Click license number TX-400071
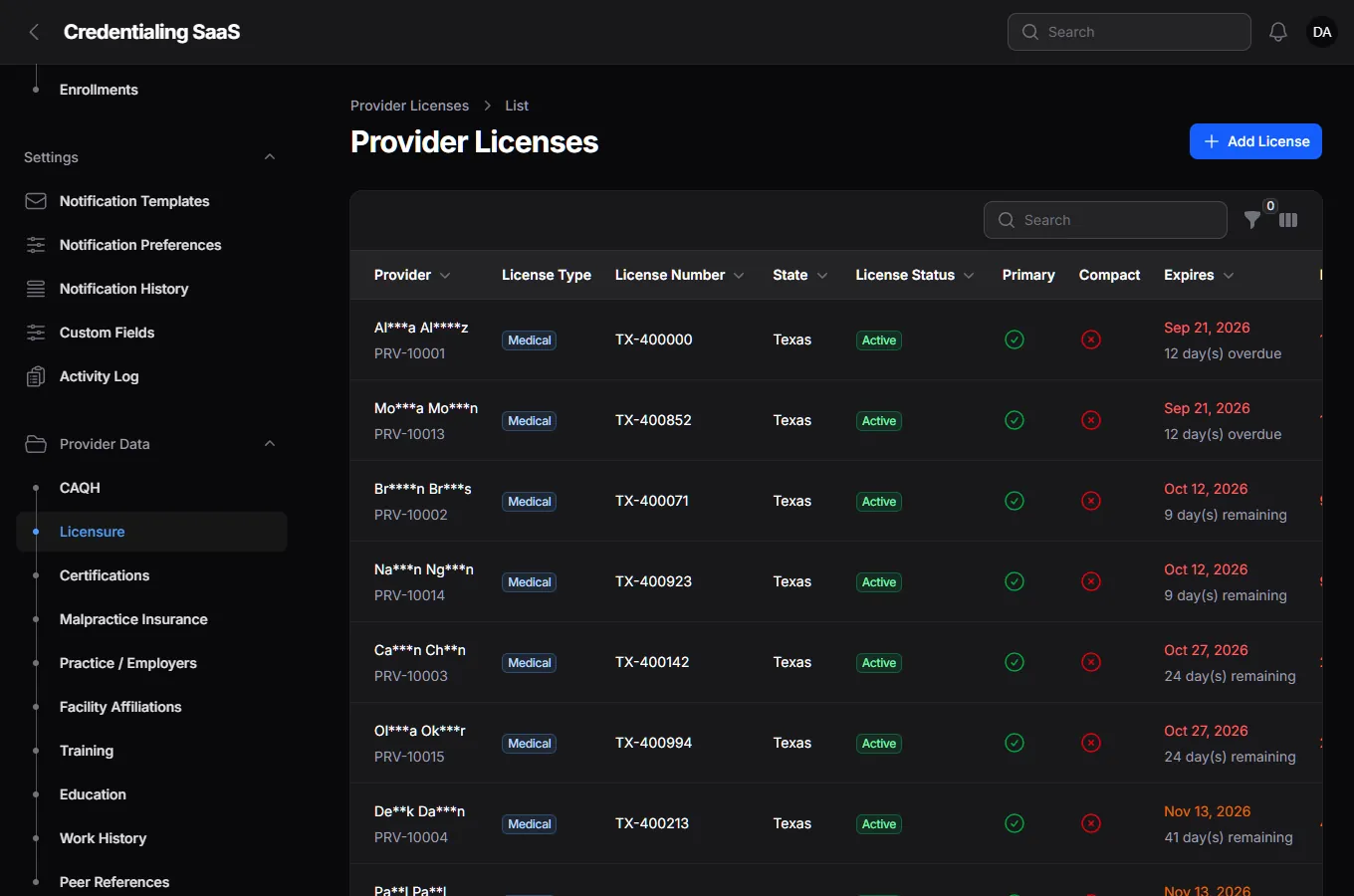Viewport: 1354px width, 896px height. pyautogui.click(x=652, y=501)
